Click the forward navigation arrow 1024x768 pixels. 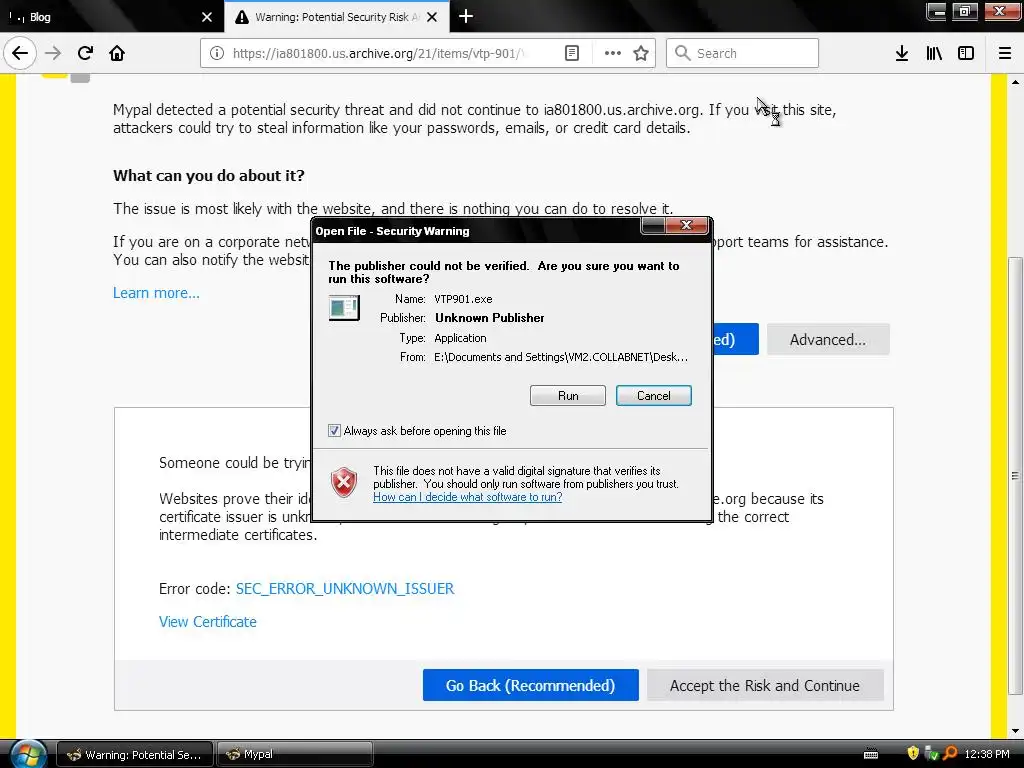(53, 53)
